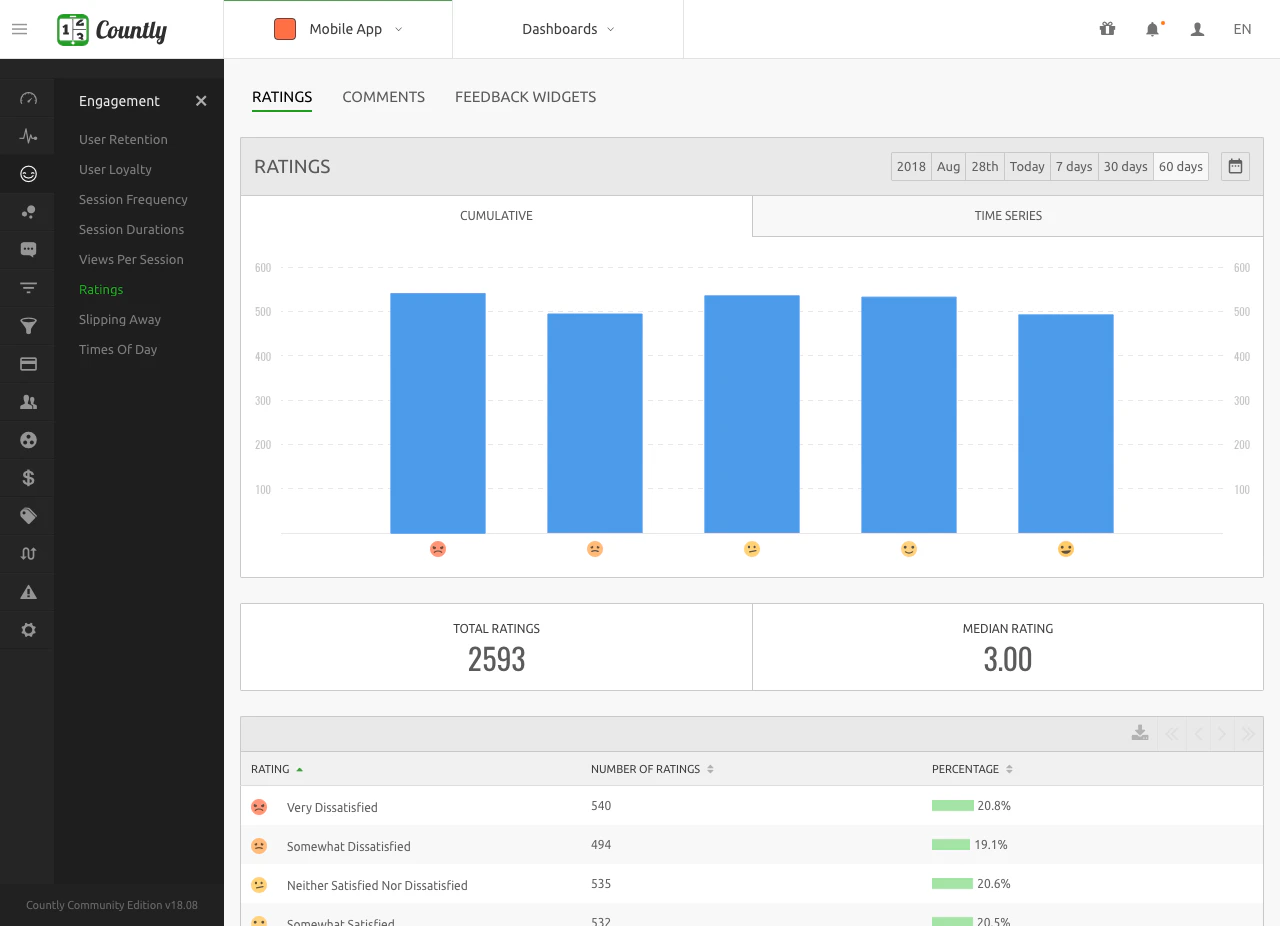This screenshot has width=1280, height=926.
Task: Open Session Frequency menu item
Action: point(133,200)
